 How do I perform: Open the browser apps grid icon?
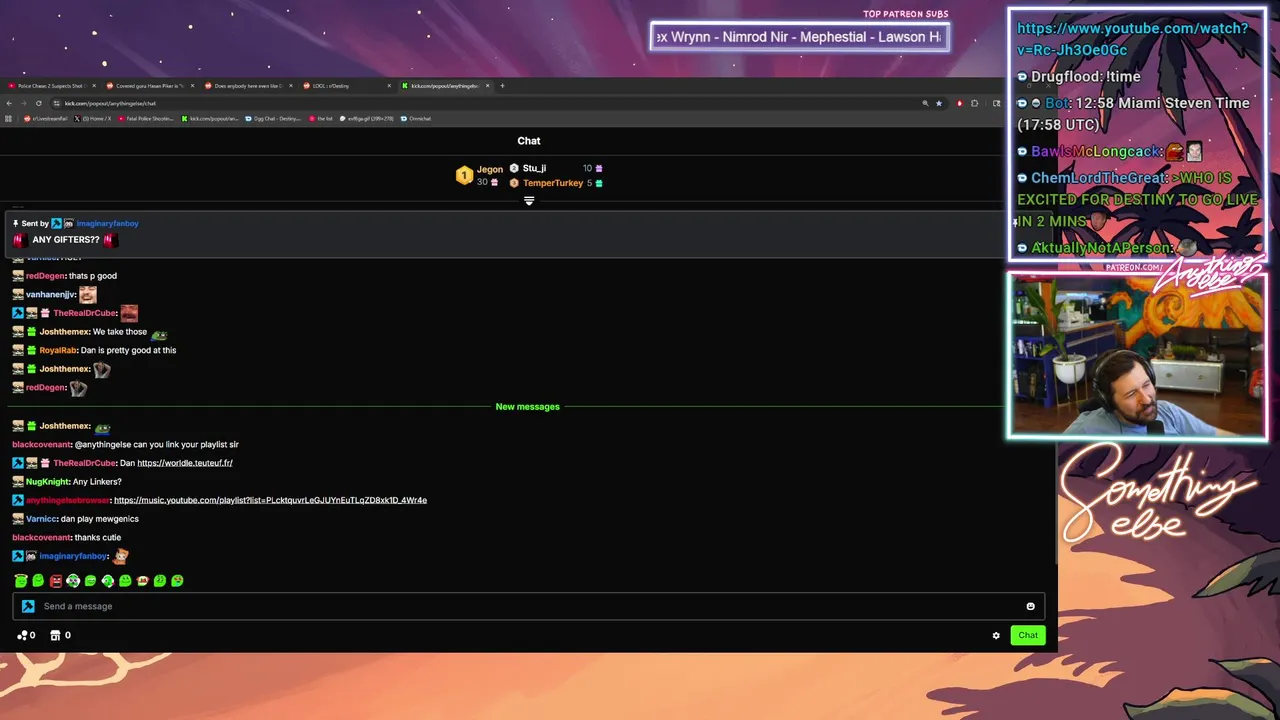pos(9,118)
